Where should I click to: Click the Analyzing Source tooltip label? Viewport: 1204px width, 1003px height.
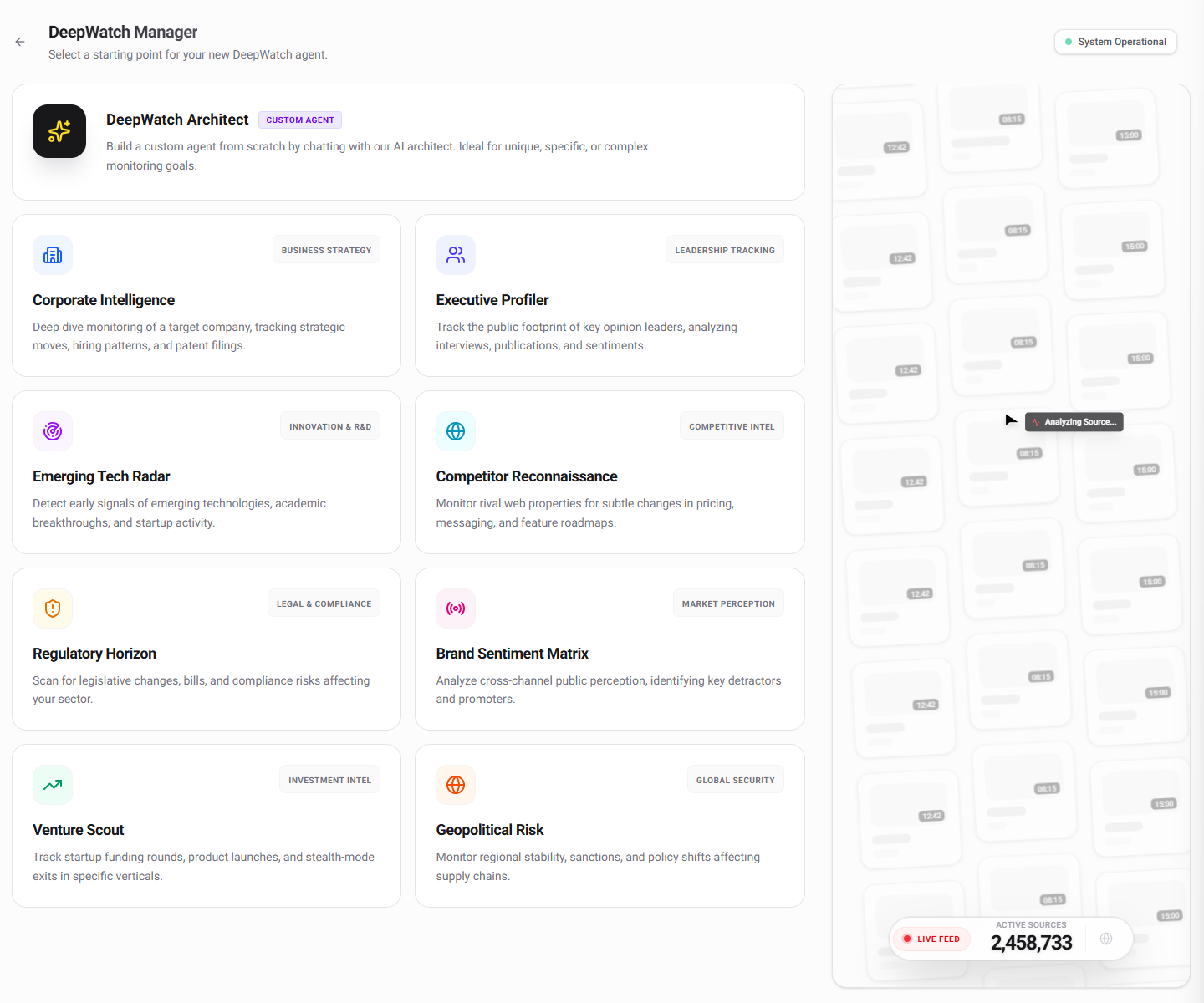[x=1080, y=422]
